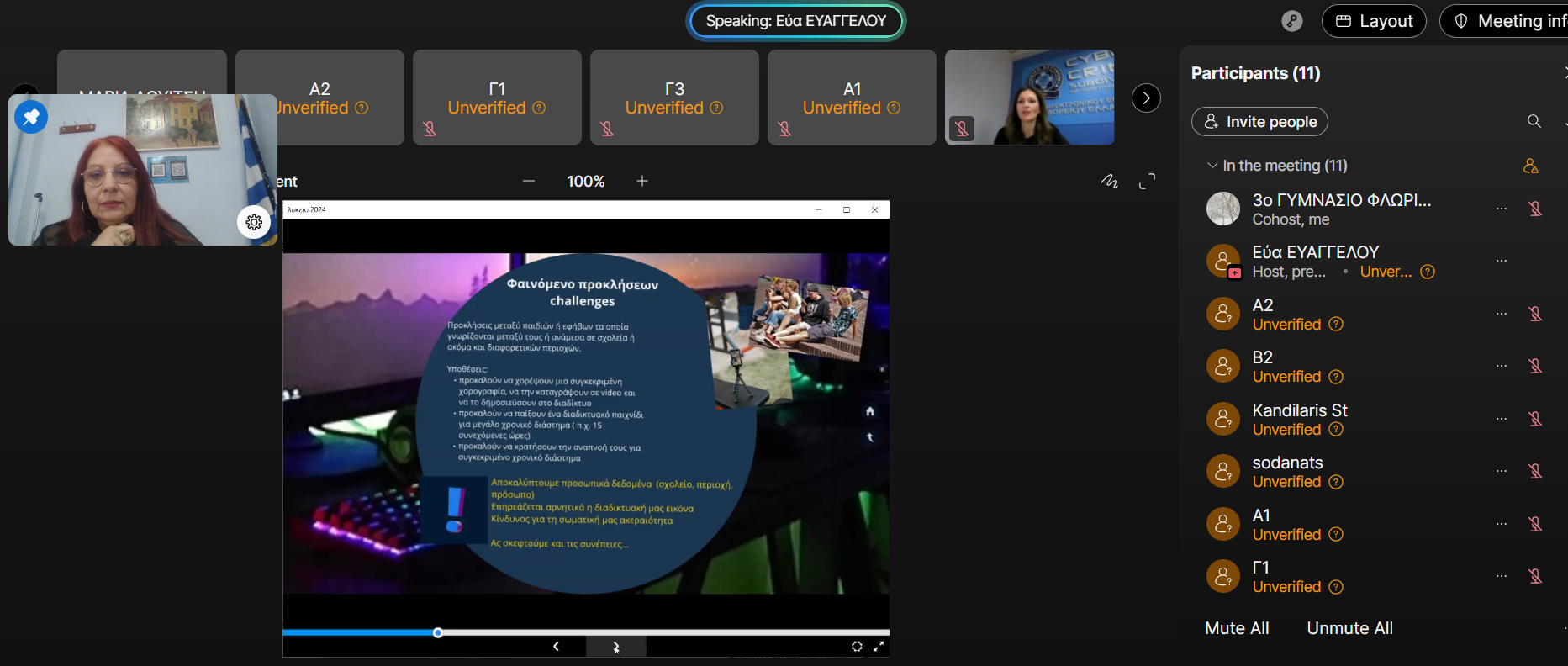1568x666 pixels.
Task: Toggle microphone for participant A2
Action: 1534,314
